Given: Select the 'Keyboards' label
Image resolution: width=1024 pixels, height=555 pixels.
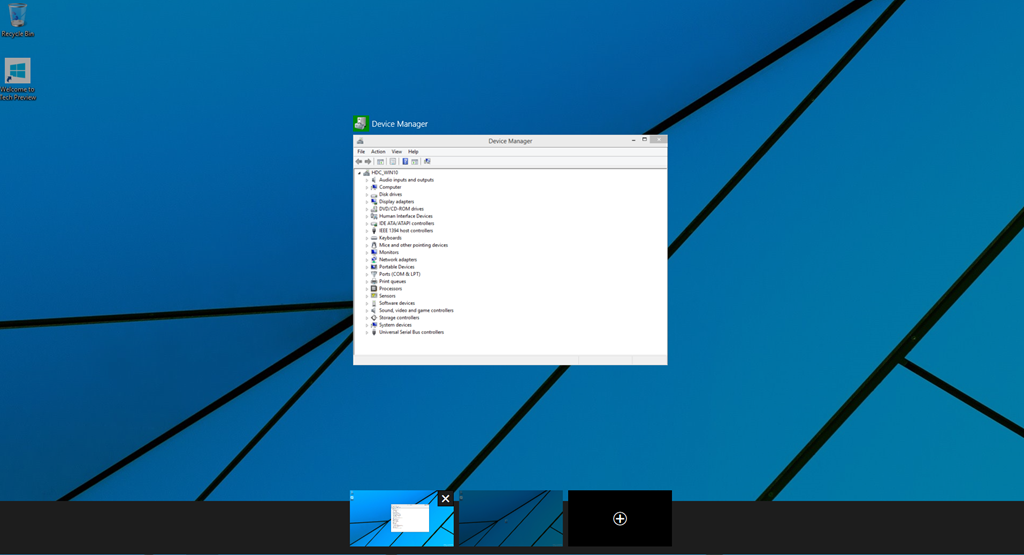Looking at the screenshot, I should point(391,238).
